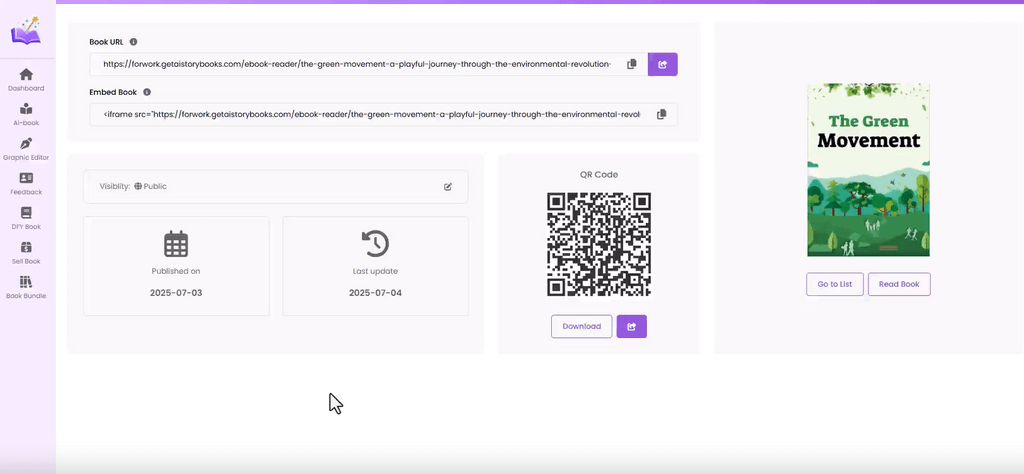Click the AI storybooks logo icon
Image resolution: width=1024 pixels, height=474 pixels.
coord(26,31)
